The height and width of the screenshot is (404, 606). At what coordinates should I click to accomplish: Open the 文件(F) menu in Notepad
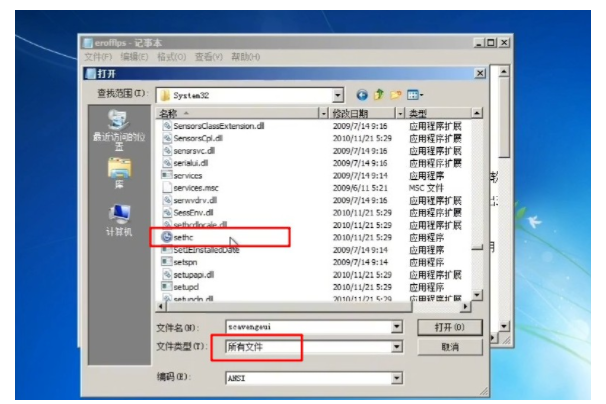pyautogui.click(x=99, y=57)
